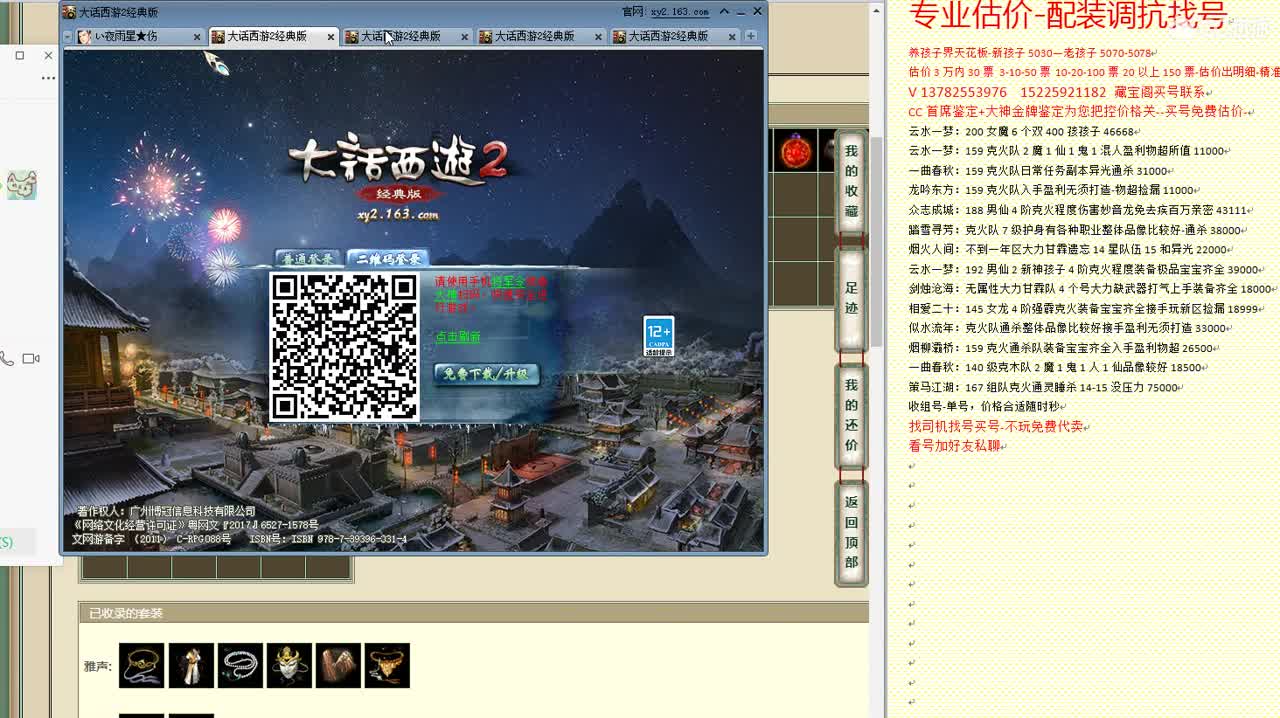Viewport: 1280px width, 718px height.
Task: Click the phone call icon at left
Action: [x=7, y=358]
